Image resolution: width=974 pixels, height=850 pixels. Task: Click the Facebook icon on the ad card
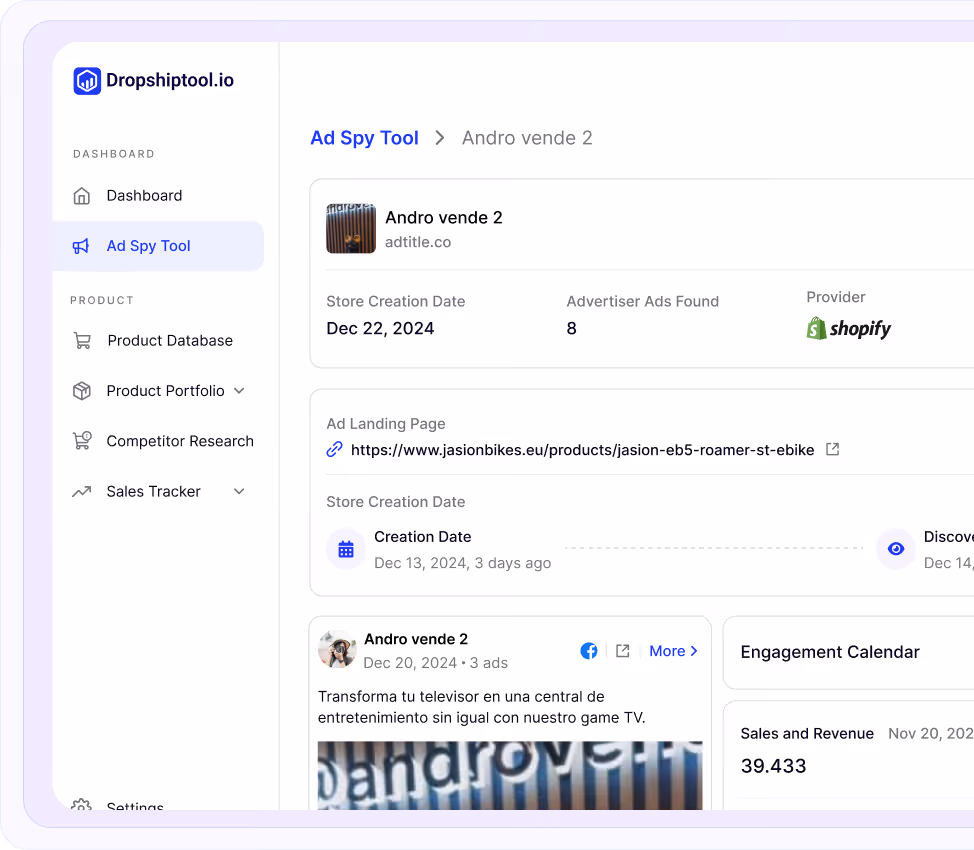coord(589,651)
